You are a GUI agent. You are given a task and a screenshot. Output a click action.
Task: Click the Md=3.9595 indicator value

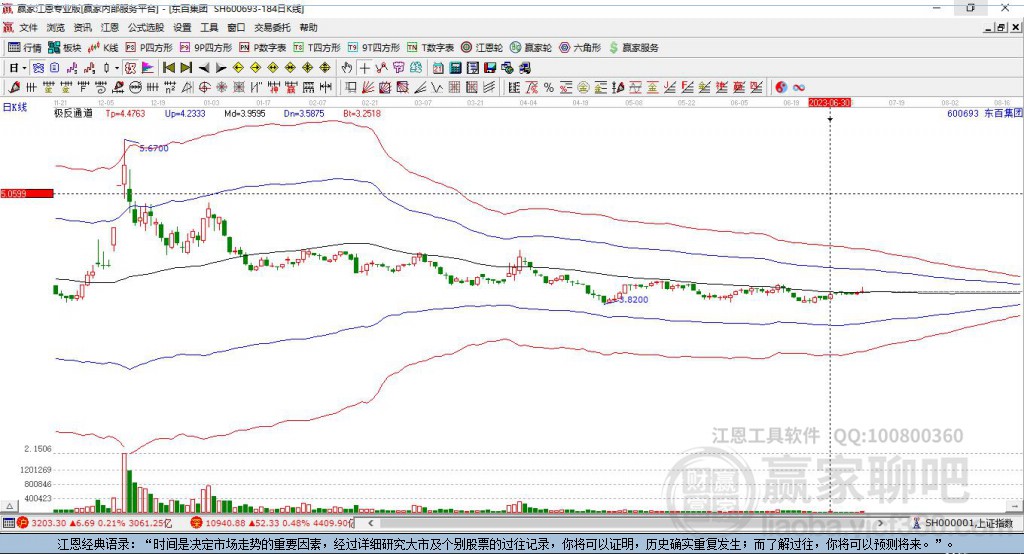click(x=245, y=113)
